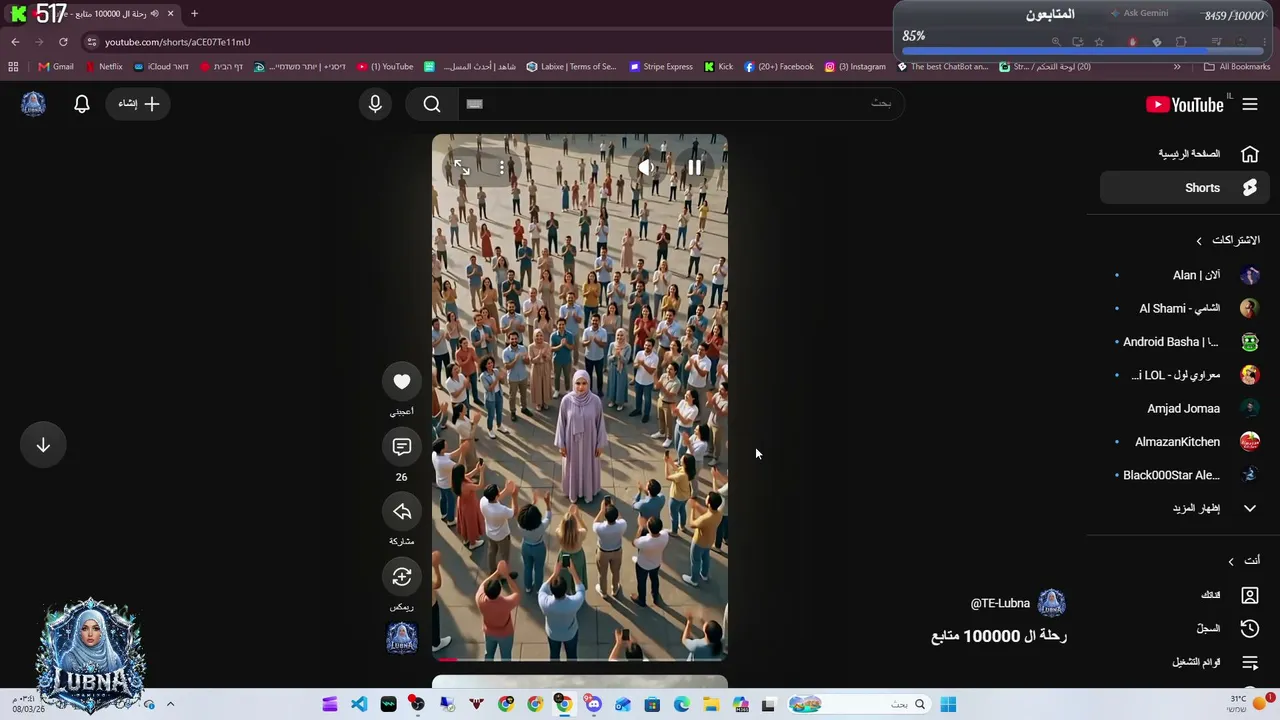Open YouTube notifications bell
The image size is (1280, 720).
(x=82, y=104)
